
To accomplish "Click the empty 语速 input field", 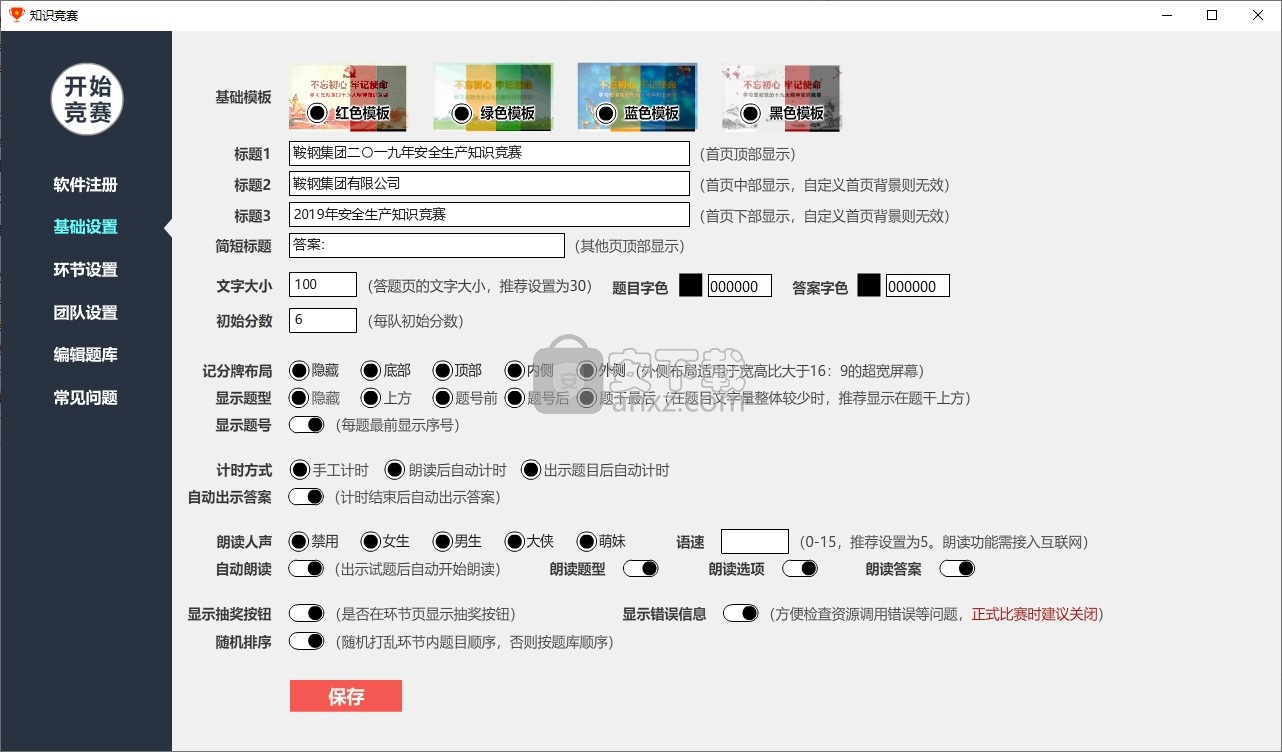I will pyautogui.click(x=755, y=541).
